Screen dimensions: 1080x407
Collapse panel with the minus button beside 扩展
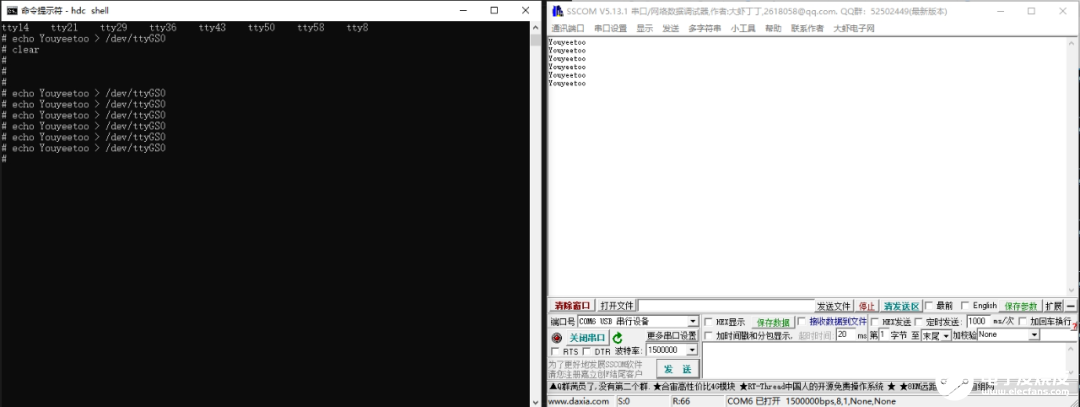click(1071, 306)
